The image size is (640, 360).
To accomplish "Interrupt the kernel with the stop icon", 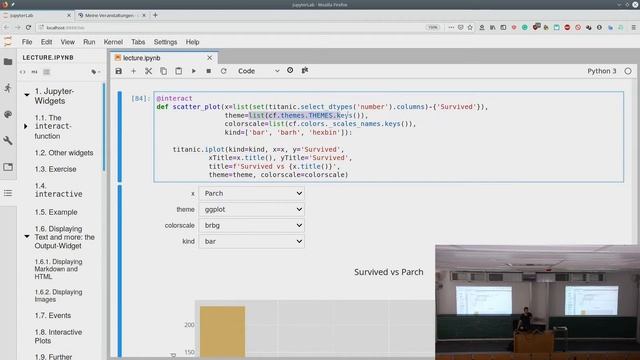I will [209, 71].
